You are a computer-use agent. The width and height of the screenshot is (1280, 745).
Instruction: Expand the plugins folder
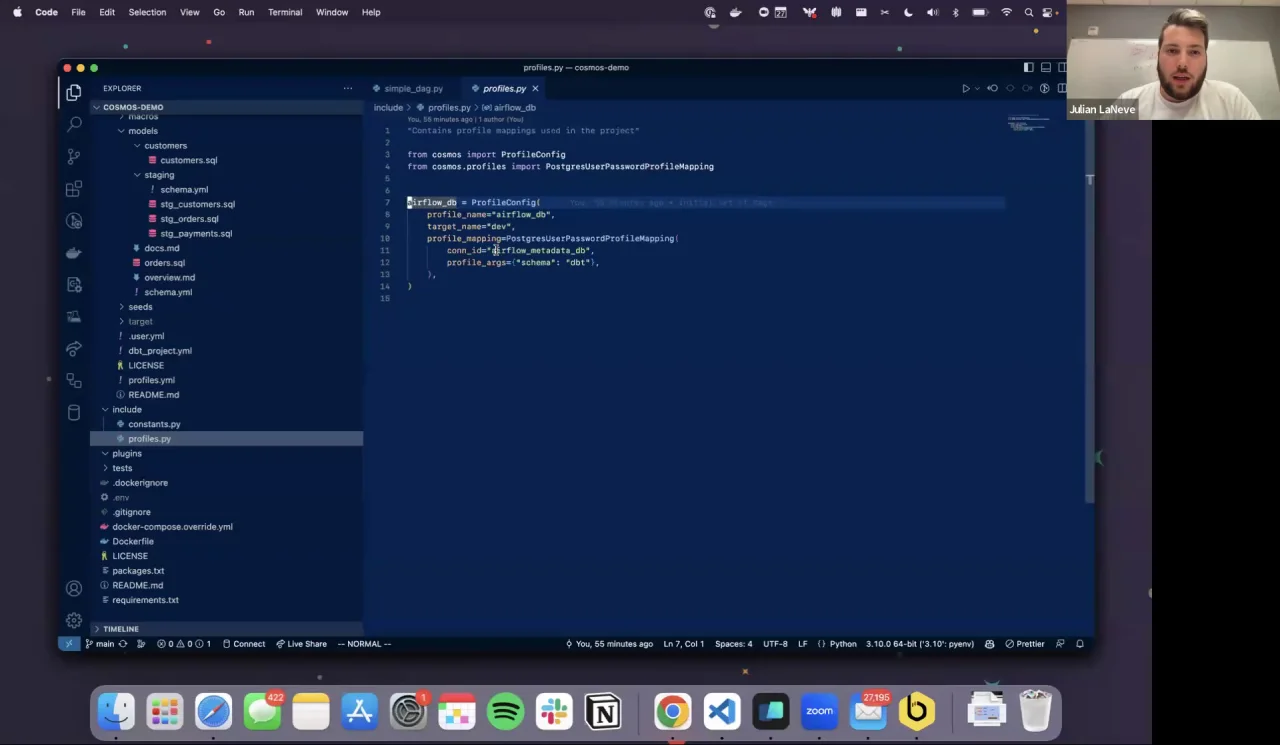pos(127,453)
